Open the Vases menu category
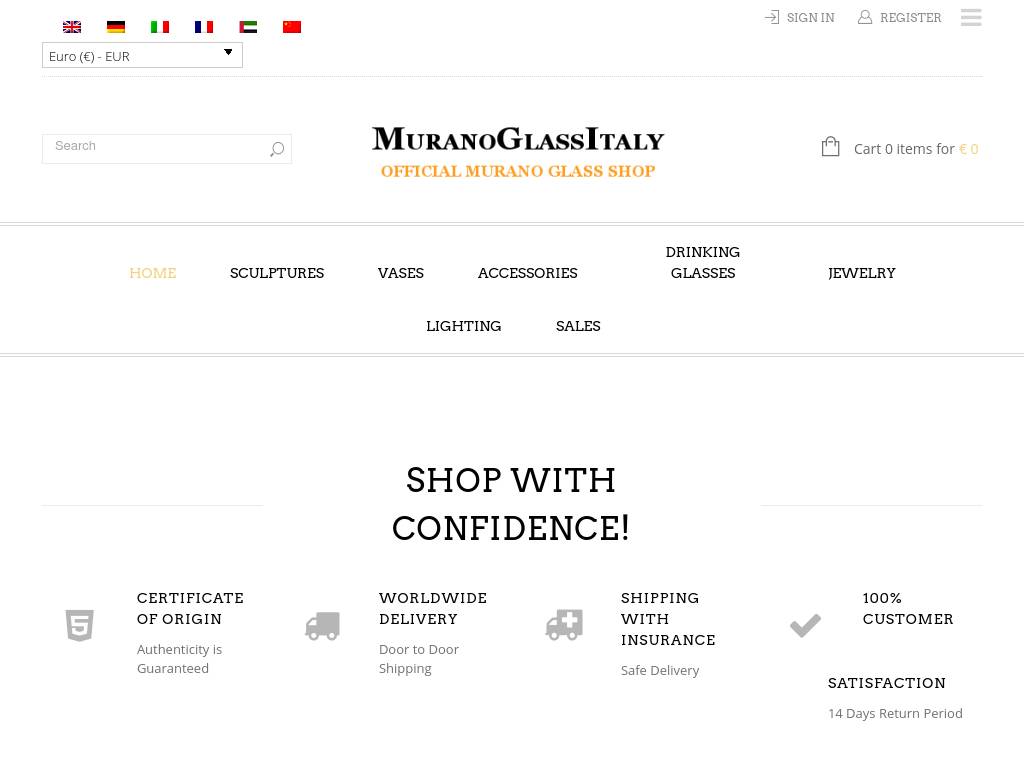This screenshot has height=768, width=1024. coord(401,273)
